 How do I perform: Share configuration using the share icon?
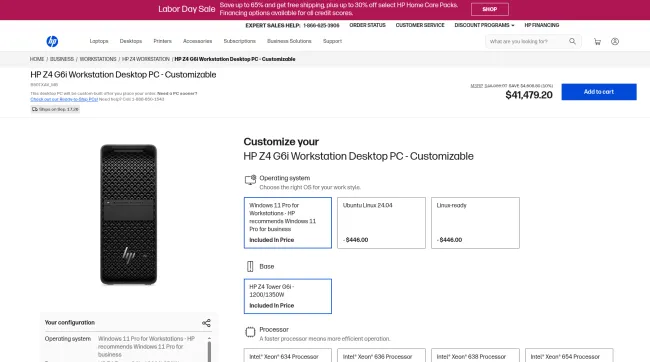pyautogui.click(x=206, y=323)
